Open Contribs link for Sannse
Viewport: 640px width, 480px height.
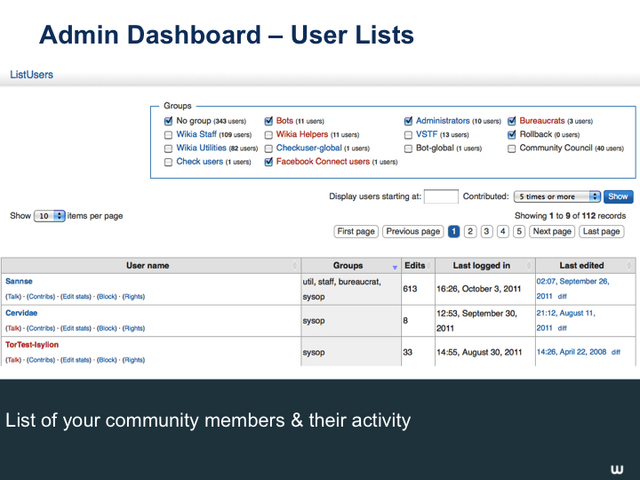[41, 297]
